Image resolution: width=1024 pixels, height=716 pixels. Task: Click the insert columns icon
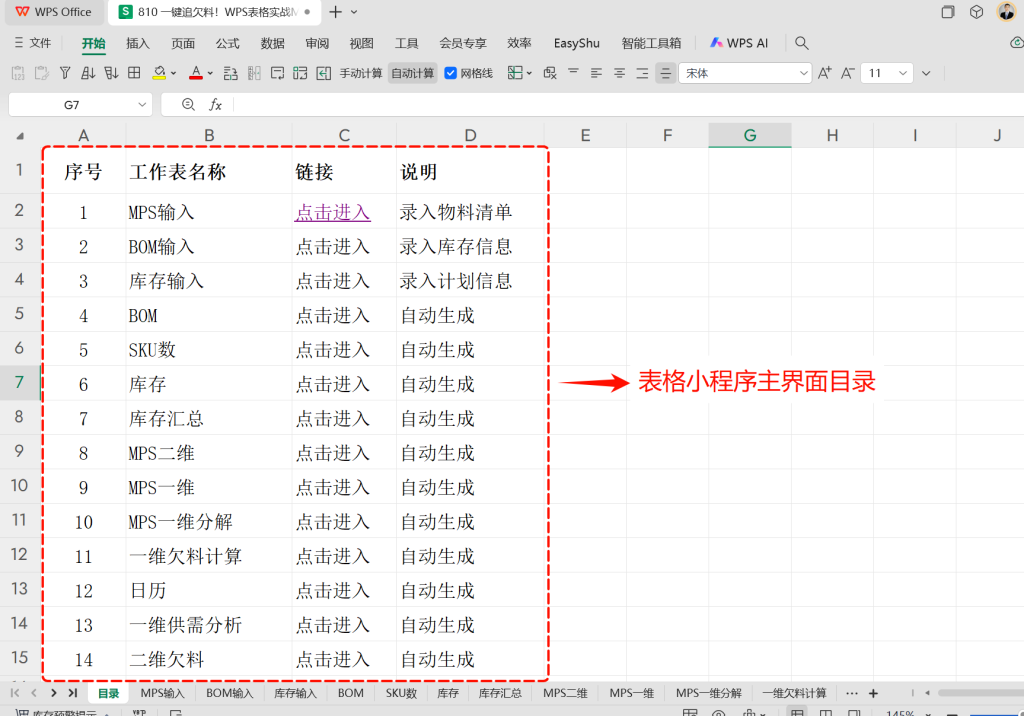pyautogui.click(x=254, y=73)
